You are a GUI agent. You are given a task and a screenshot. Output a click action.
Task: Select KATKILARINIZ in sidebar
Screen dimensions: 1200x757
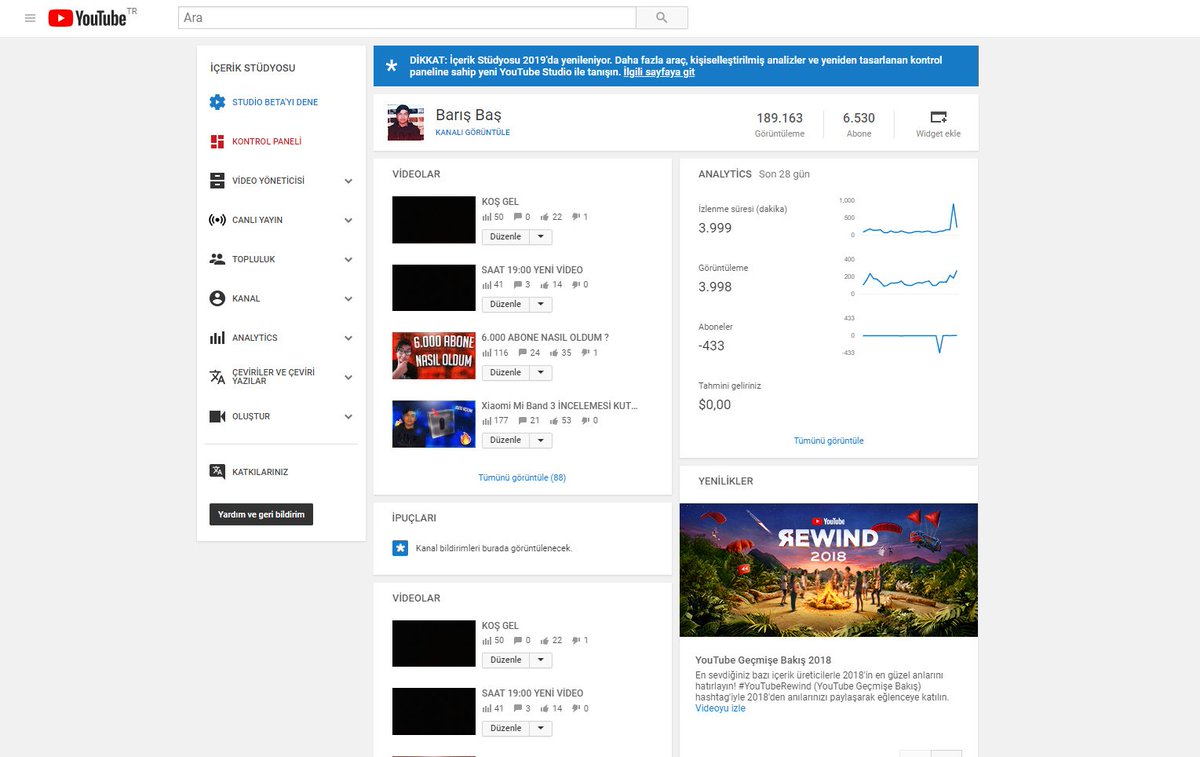pyautogui.click(x=260, y=471)
